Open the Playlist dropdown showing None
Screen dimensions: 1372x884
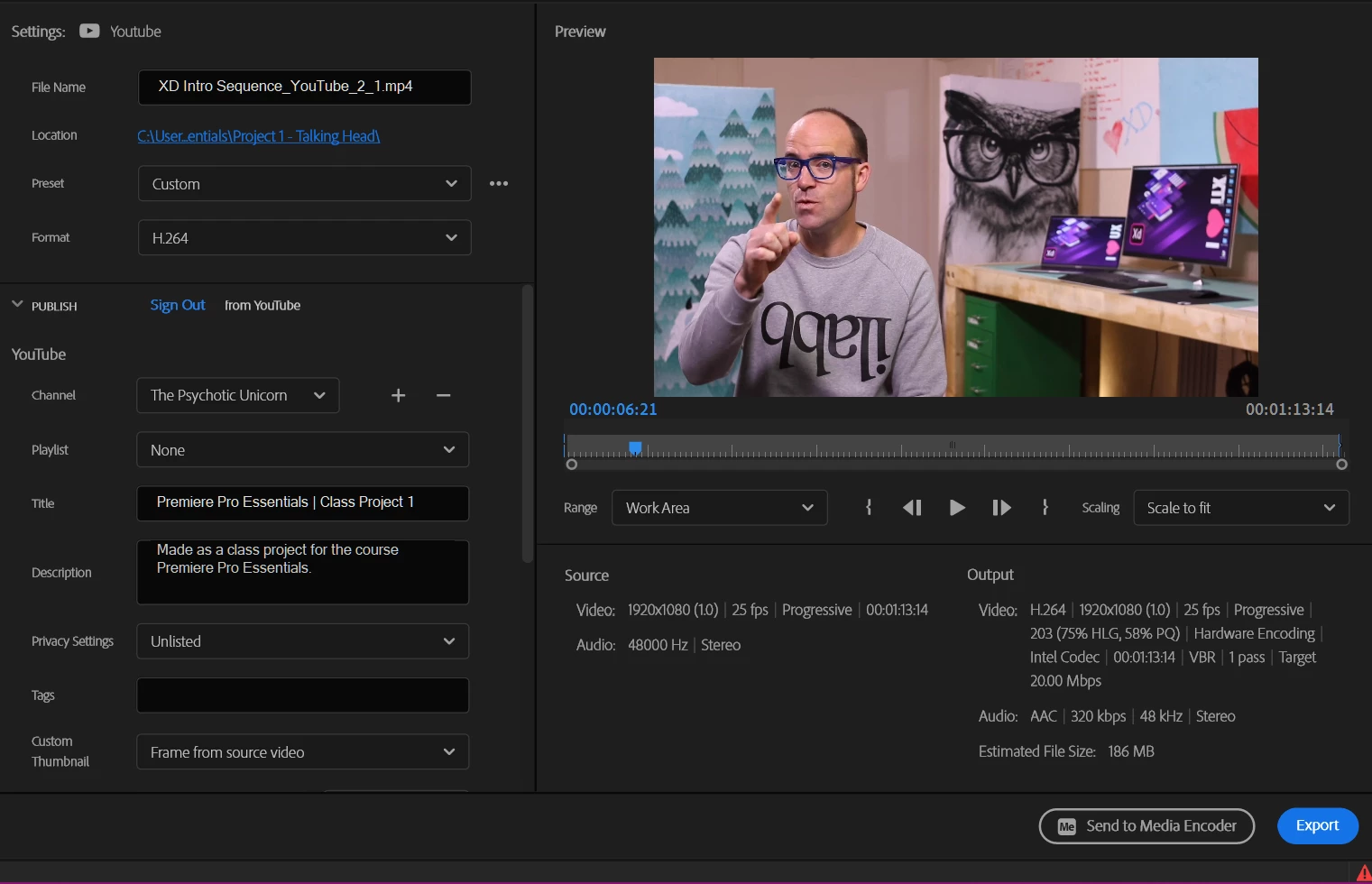coord(302,449)
